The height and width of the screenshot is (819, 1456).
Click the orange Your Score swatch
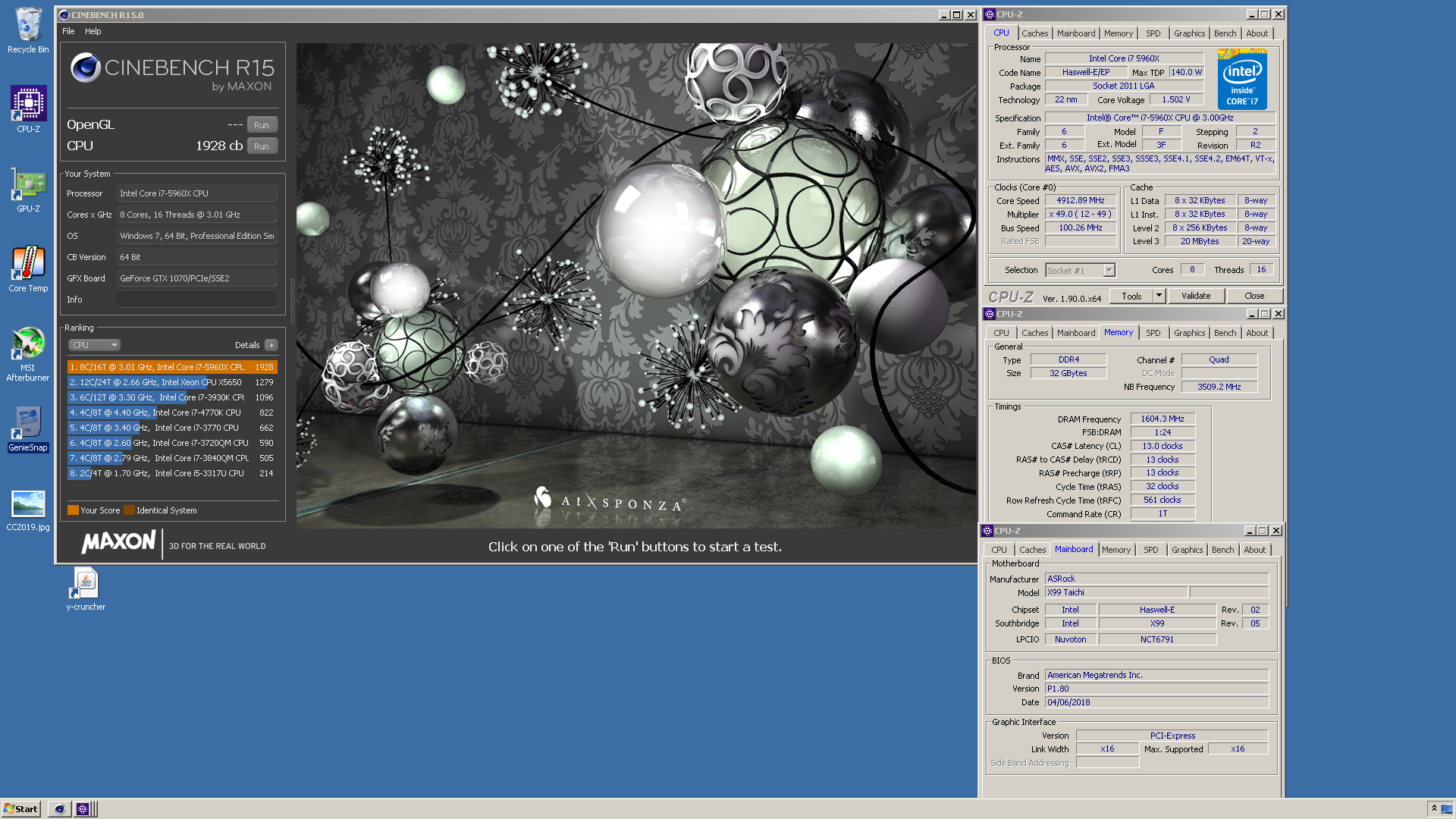point(73,510)
